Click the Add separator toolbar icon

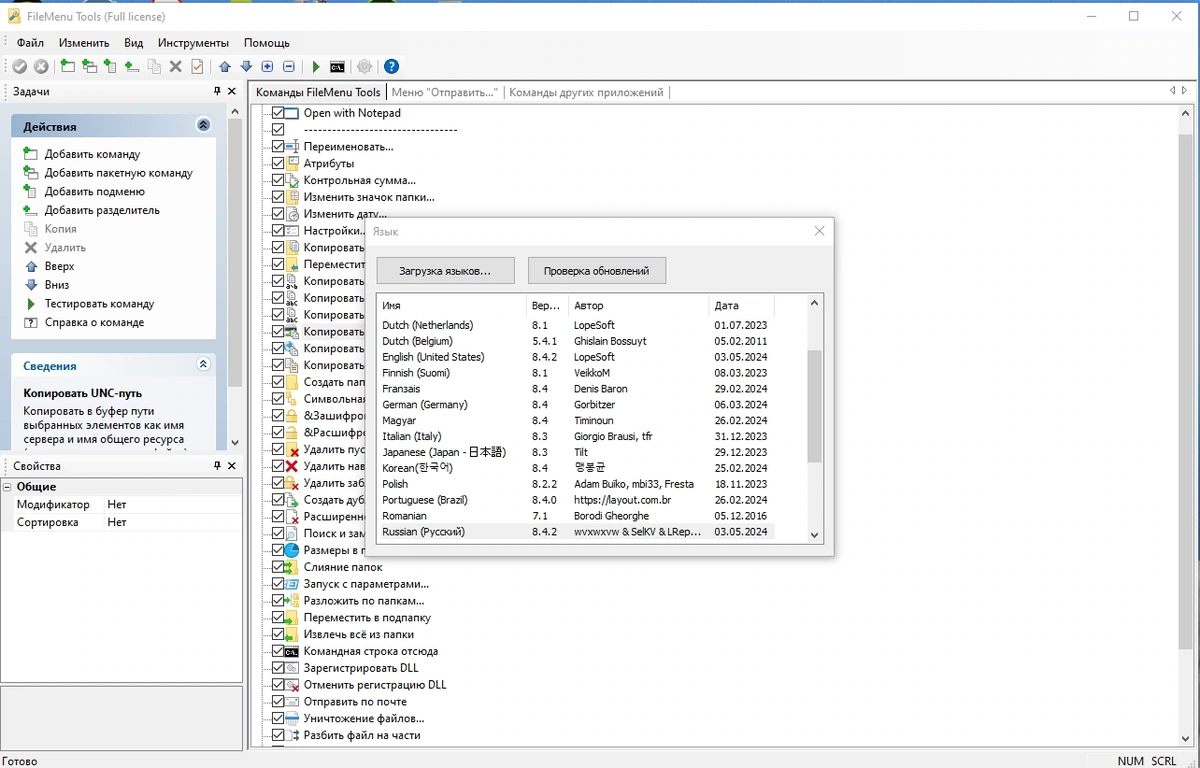(131, 67)
